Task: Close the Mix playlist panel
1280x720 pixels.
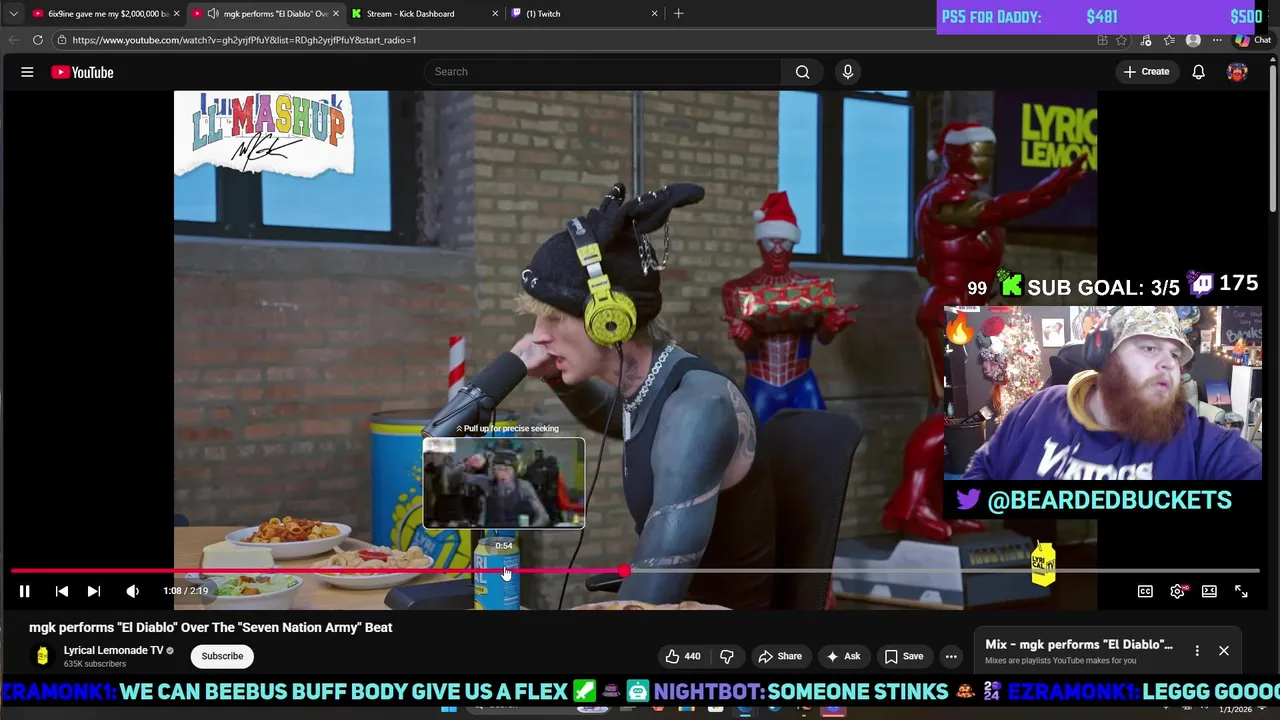Action: [1224, 651]
